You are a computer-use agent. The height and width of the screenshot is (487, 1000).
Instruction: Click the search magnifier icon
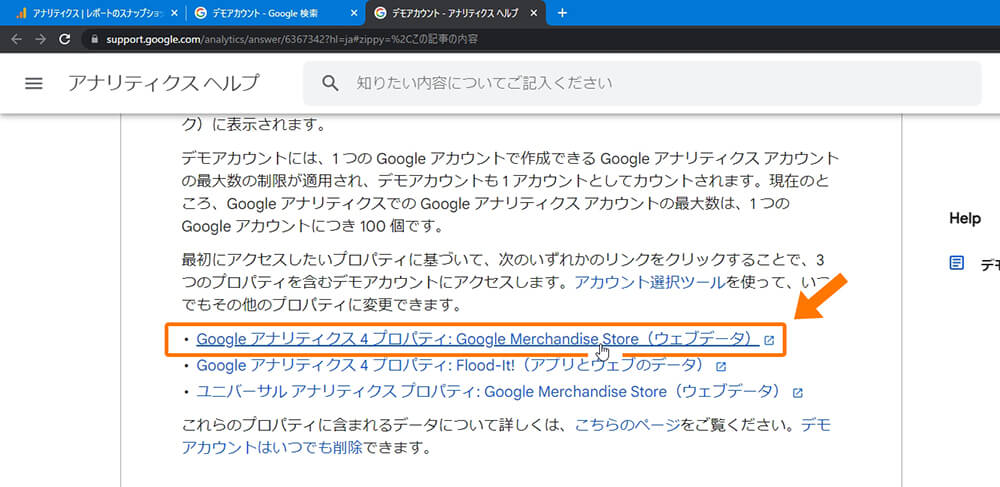pyautogui.click(x=330, y=84)
